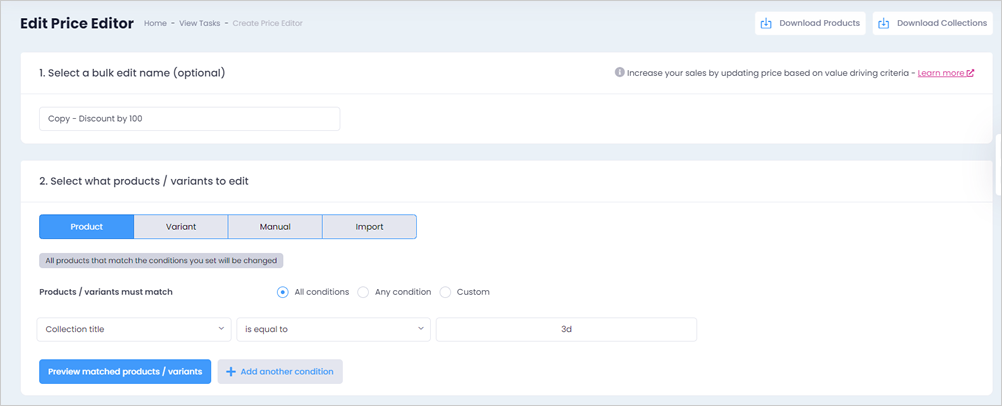Switch to the Variant tab
Image resolution: width=1002 pixels, height=406 pixels.
tap(181, 226)
